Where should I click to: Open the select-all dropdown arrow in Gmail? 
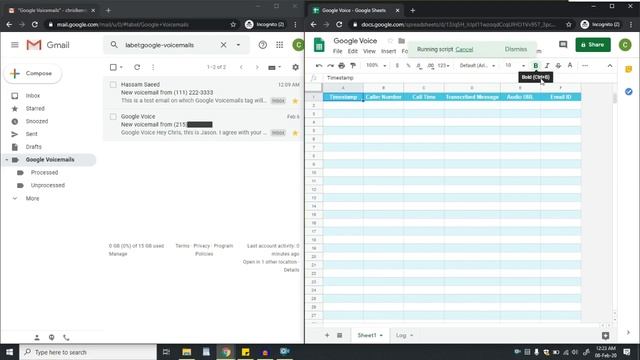[121, 67]
